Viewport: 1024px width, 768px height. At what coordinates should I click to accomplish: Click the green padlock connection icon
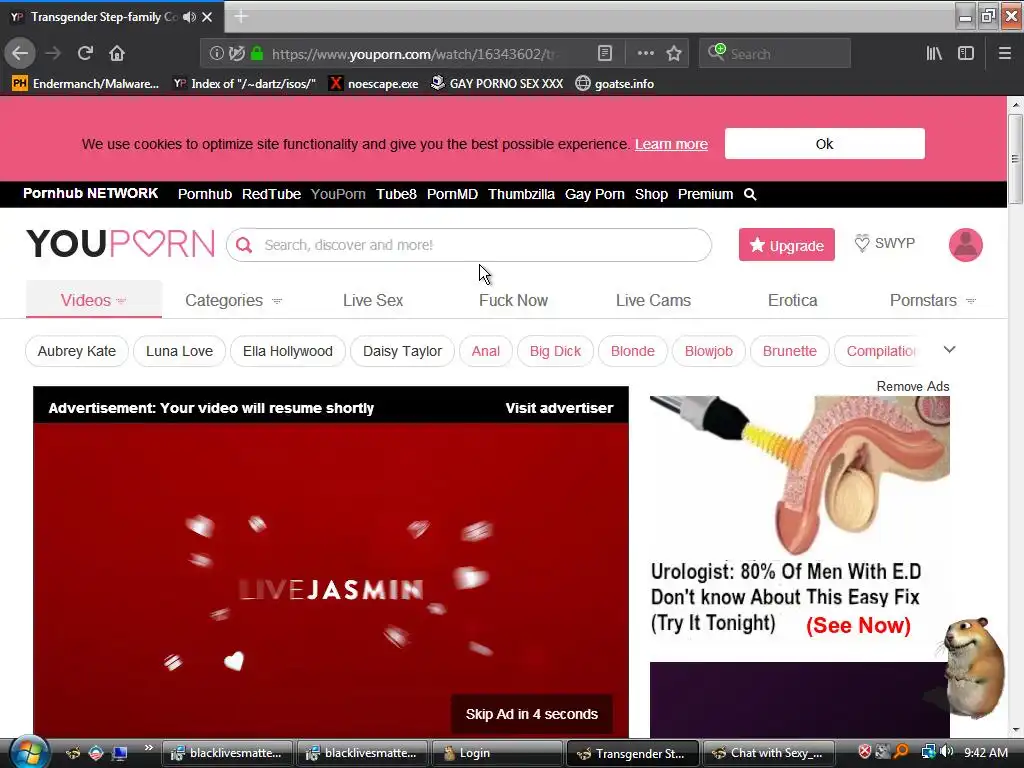[x=257, y=54]
